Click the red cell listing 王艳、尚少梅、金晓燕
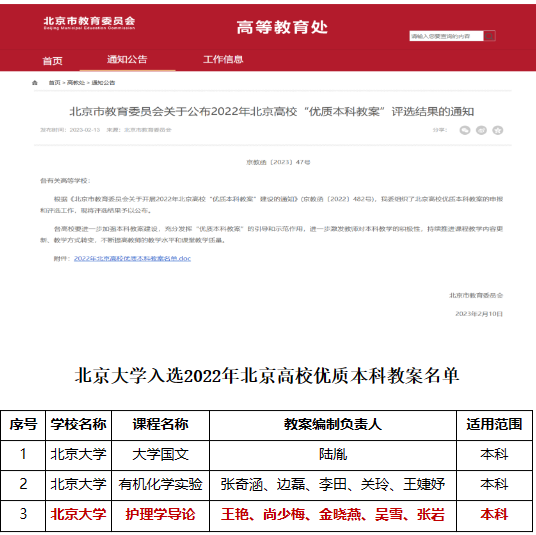The height and width of the screenshot is (535, 536). pyautogui.click(x=333, y=515)
